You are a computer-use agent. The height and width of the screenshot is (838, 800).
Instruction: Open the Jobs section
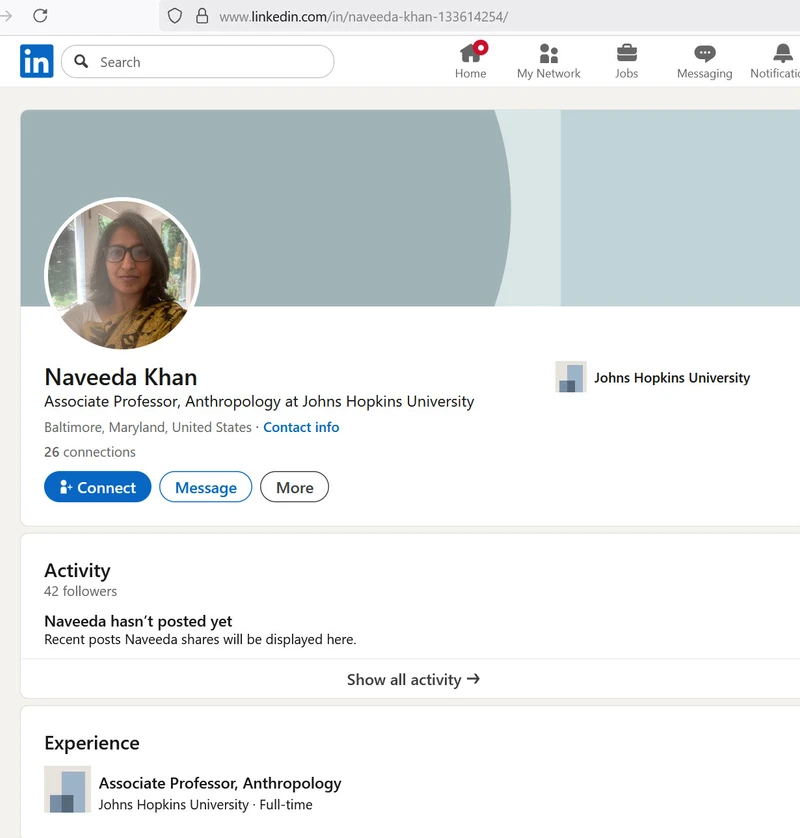[x=626, y=61]
